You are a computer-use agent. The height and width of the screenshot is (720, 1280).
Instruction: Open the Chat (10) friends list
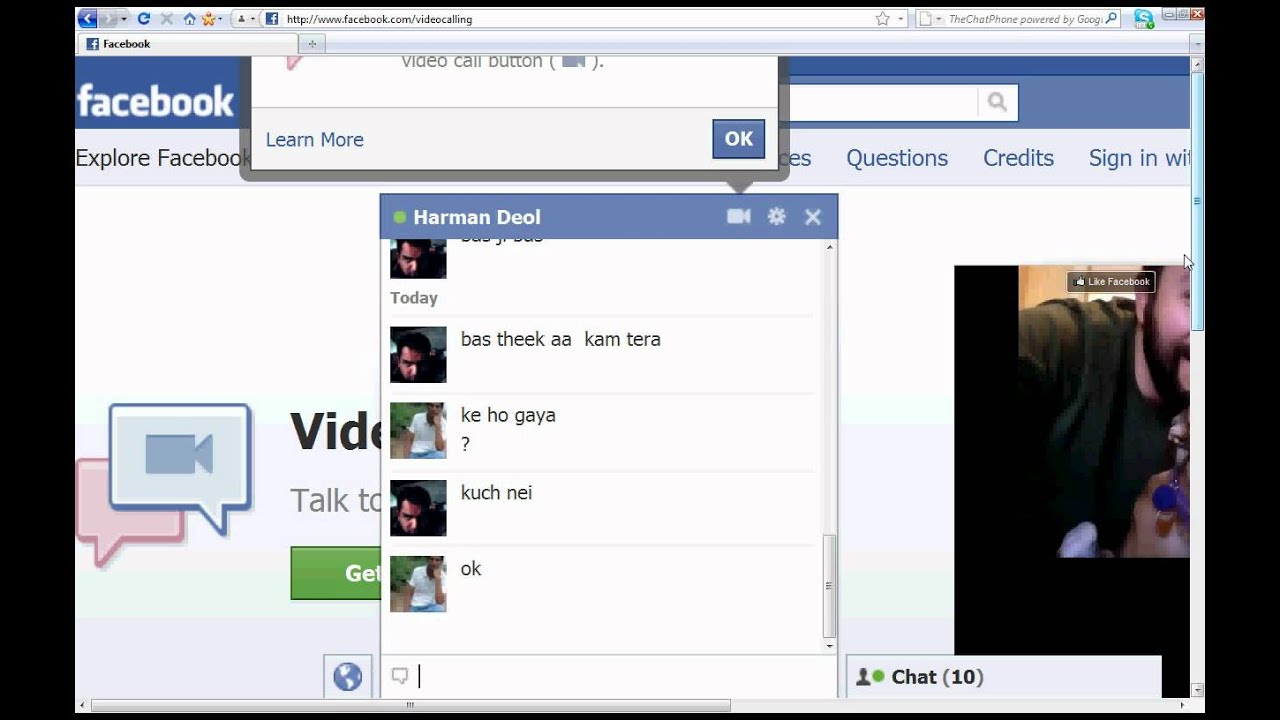point(1004,677)
